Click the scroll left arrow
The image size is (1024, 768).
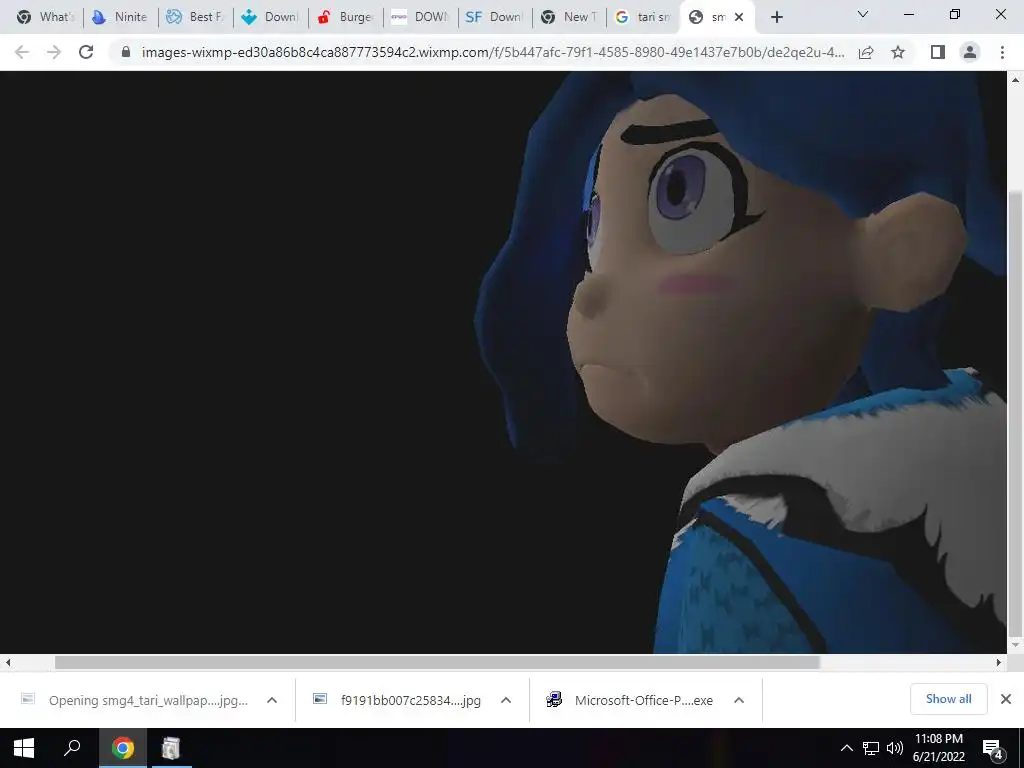(8, 662)
